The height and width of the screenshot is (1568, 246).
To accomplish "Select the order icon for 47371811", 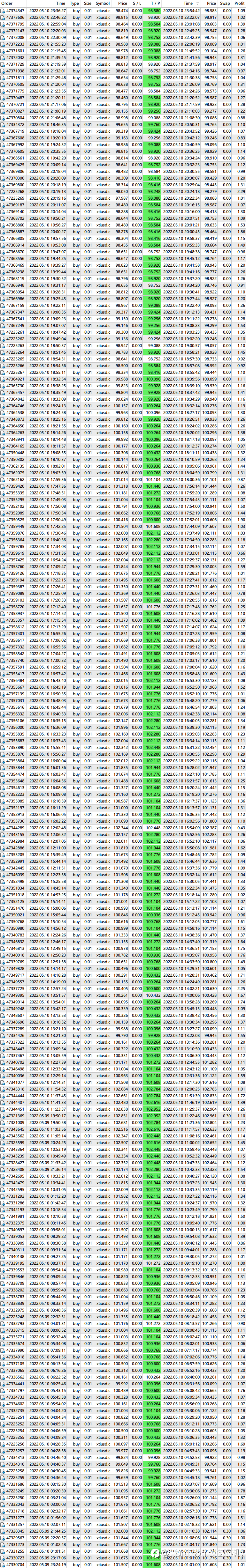I will coord(3,77).
